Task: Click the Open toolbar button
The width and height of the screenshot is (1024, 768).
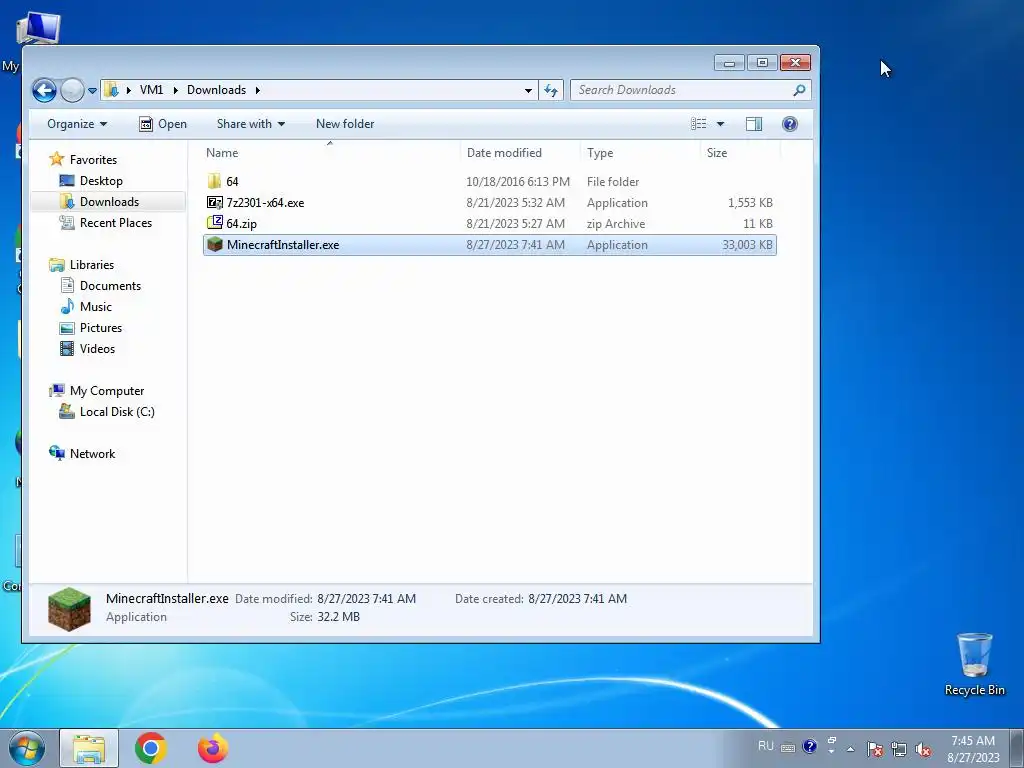Action: (163, 124)
